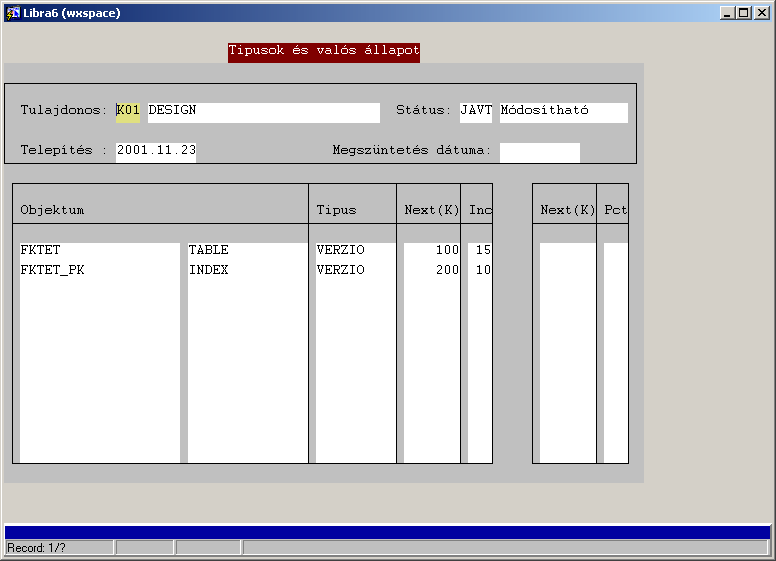Click the Státus label
Image resolution: width=776 pixels, height=561 pixels.
[423, 110]
